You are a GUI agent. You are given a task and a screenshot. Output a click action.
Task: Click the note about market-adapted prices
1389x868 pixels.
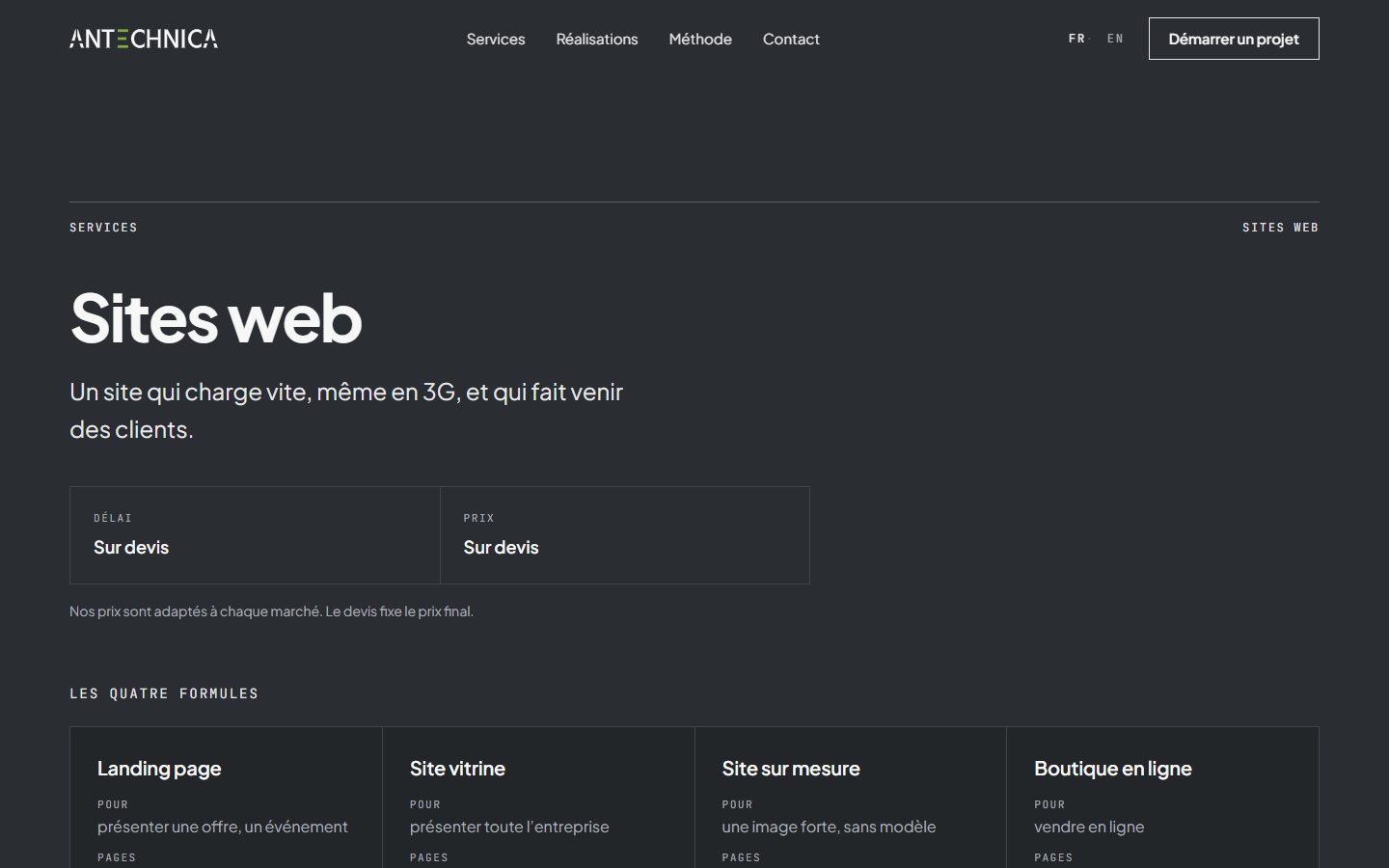click(271, 611)
